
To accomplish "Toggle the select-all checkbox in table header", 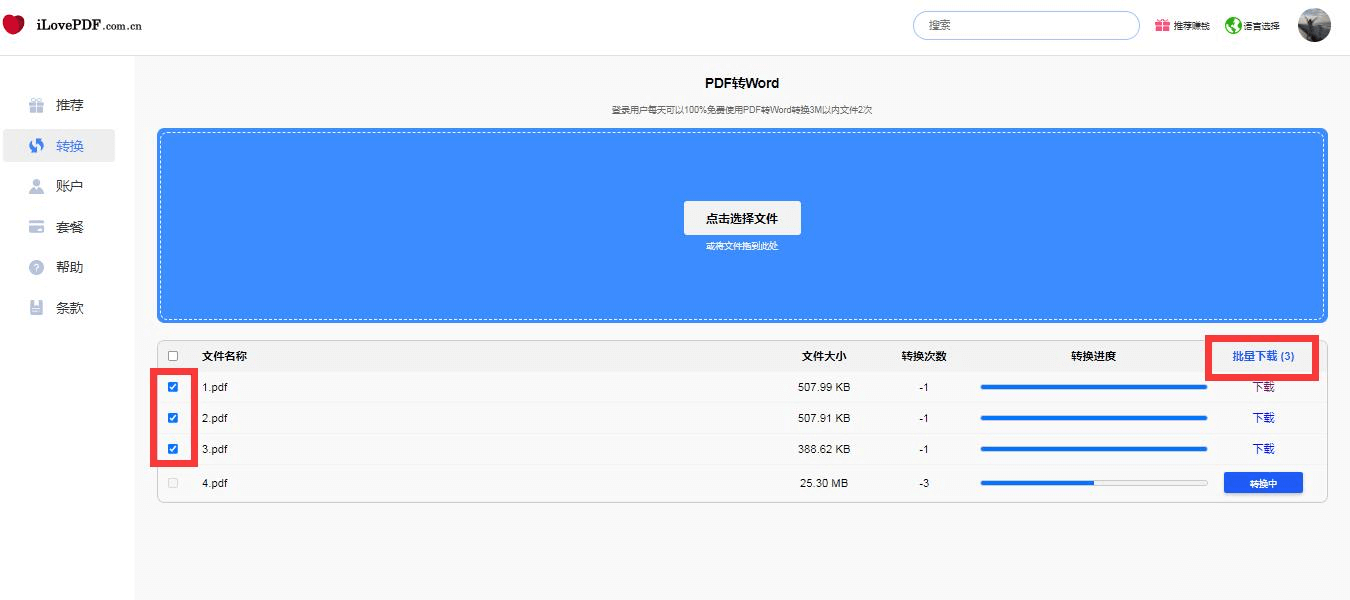I will [x=173, y=356].
